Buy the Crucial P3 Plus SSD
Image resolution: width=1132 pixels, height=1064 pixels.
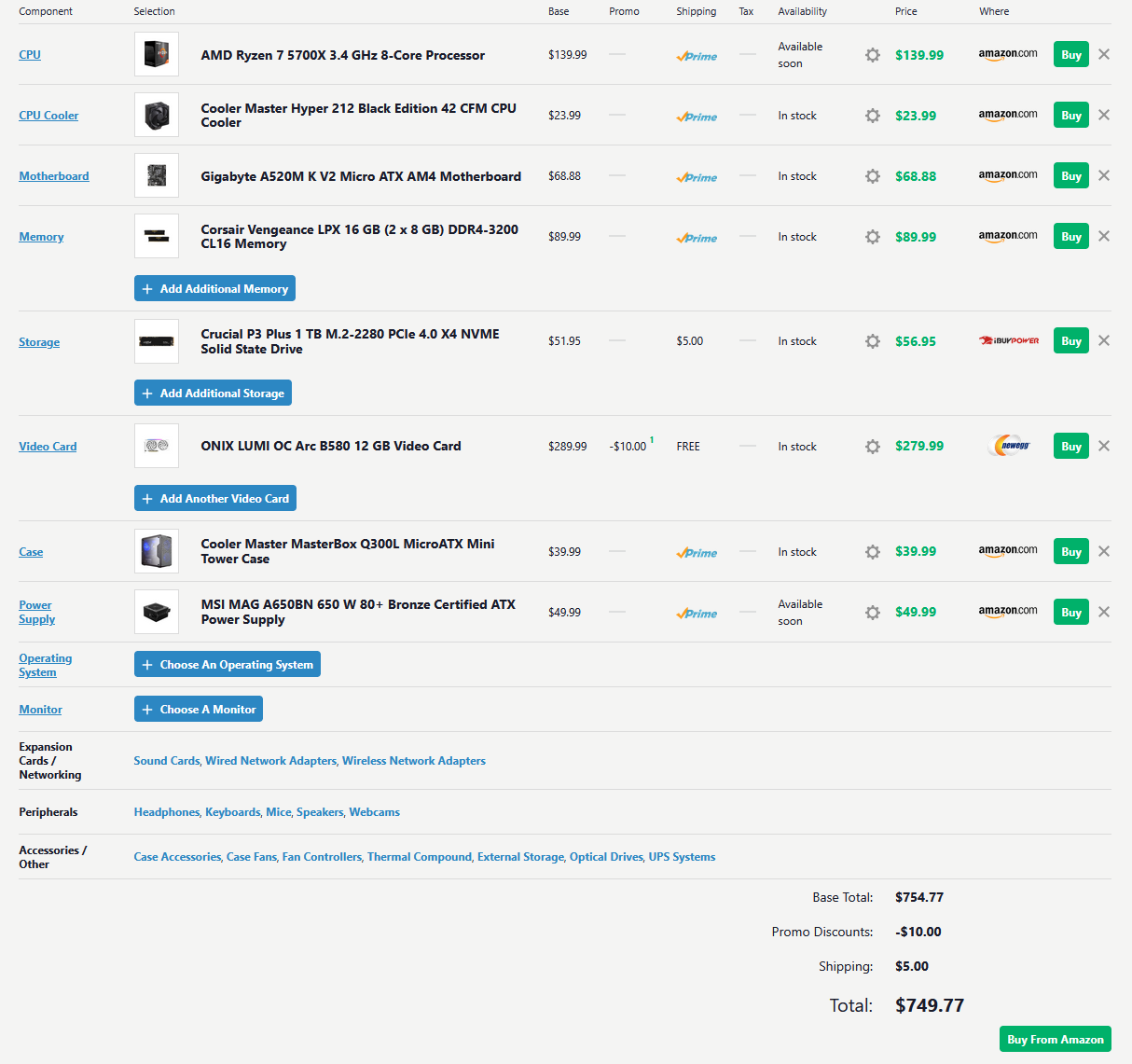click(x=1071, y=340)
